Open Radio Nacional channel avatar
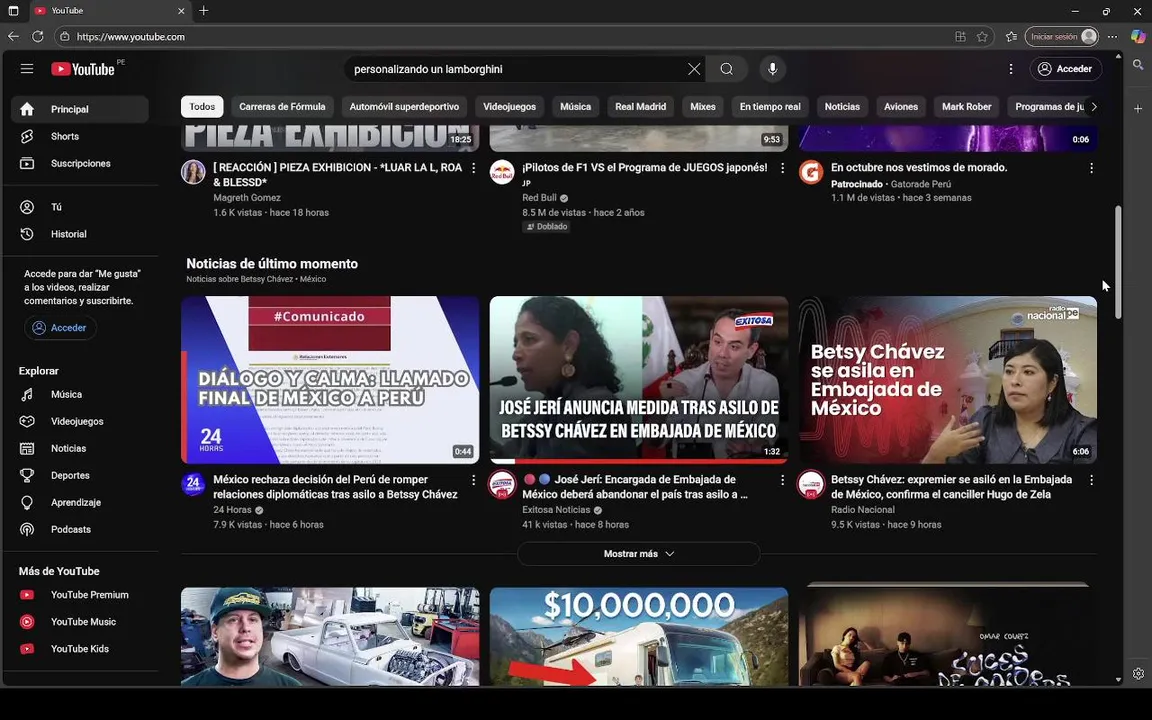 click(810, 484)
